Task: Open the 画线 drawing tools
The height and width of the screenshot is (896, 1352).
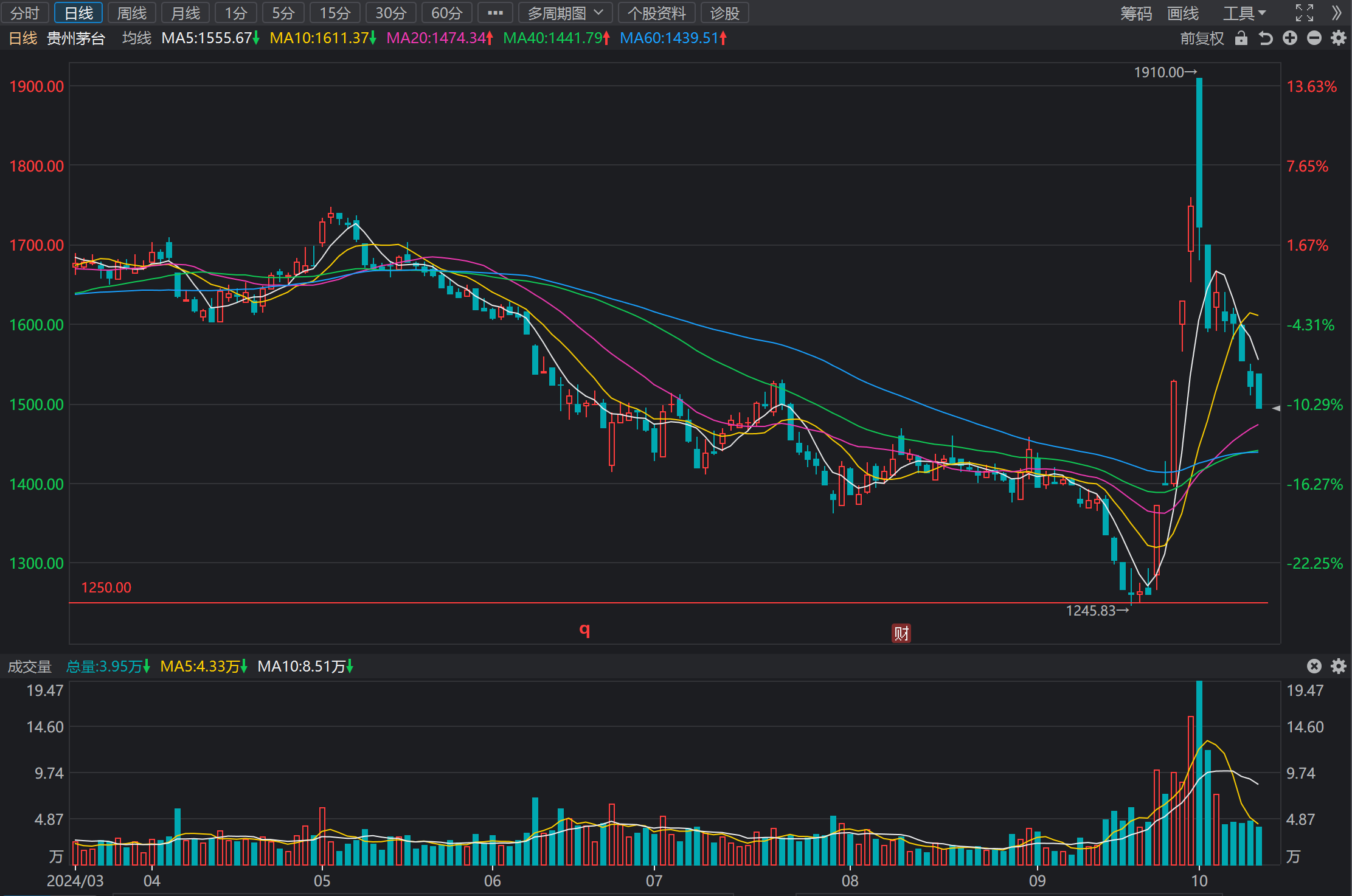Action: click(x=1183, y=13)
